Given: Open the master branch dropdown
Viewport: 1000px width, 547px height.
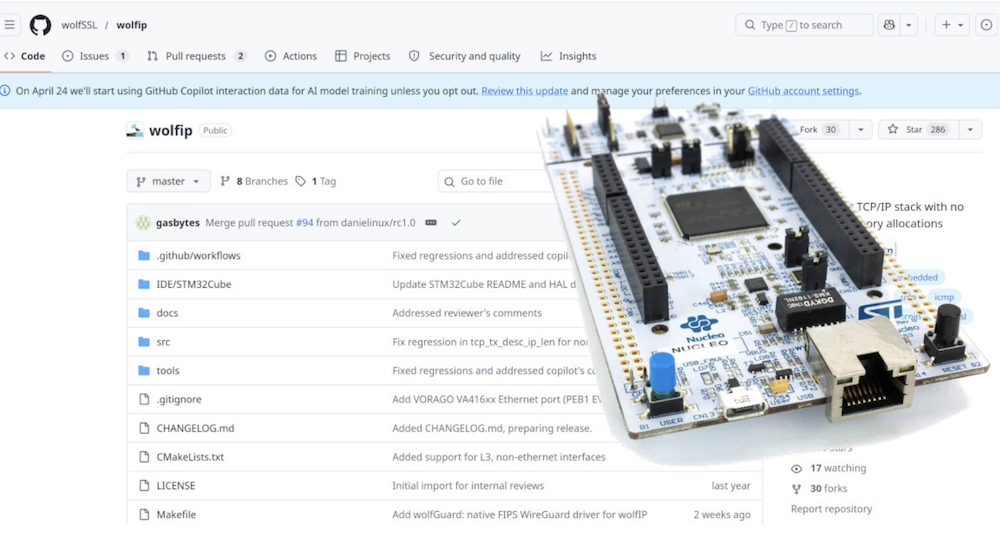Looking at the screenshot, I should click(x=168, y=181).
